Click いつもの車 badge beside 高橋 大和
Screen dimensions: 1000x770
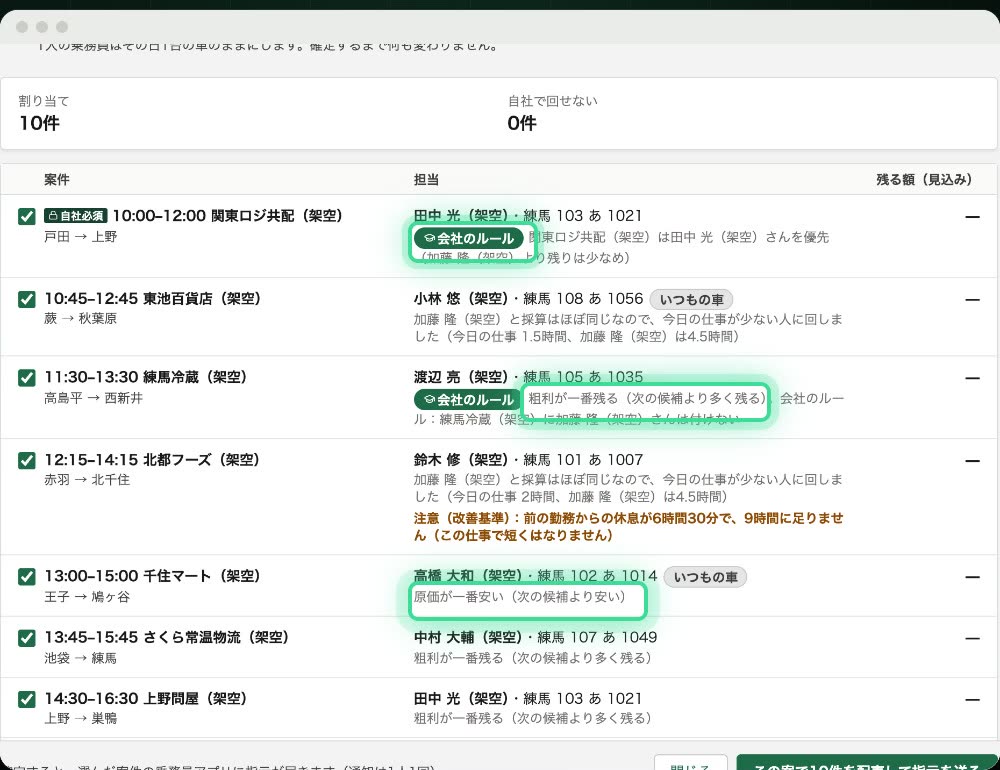tap(705, 577)
